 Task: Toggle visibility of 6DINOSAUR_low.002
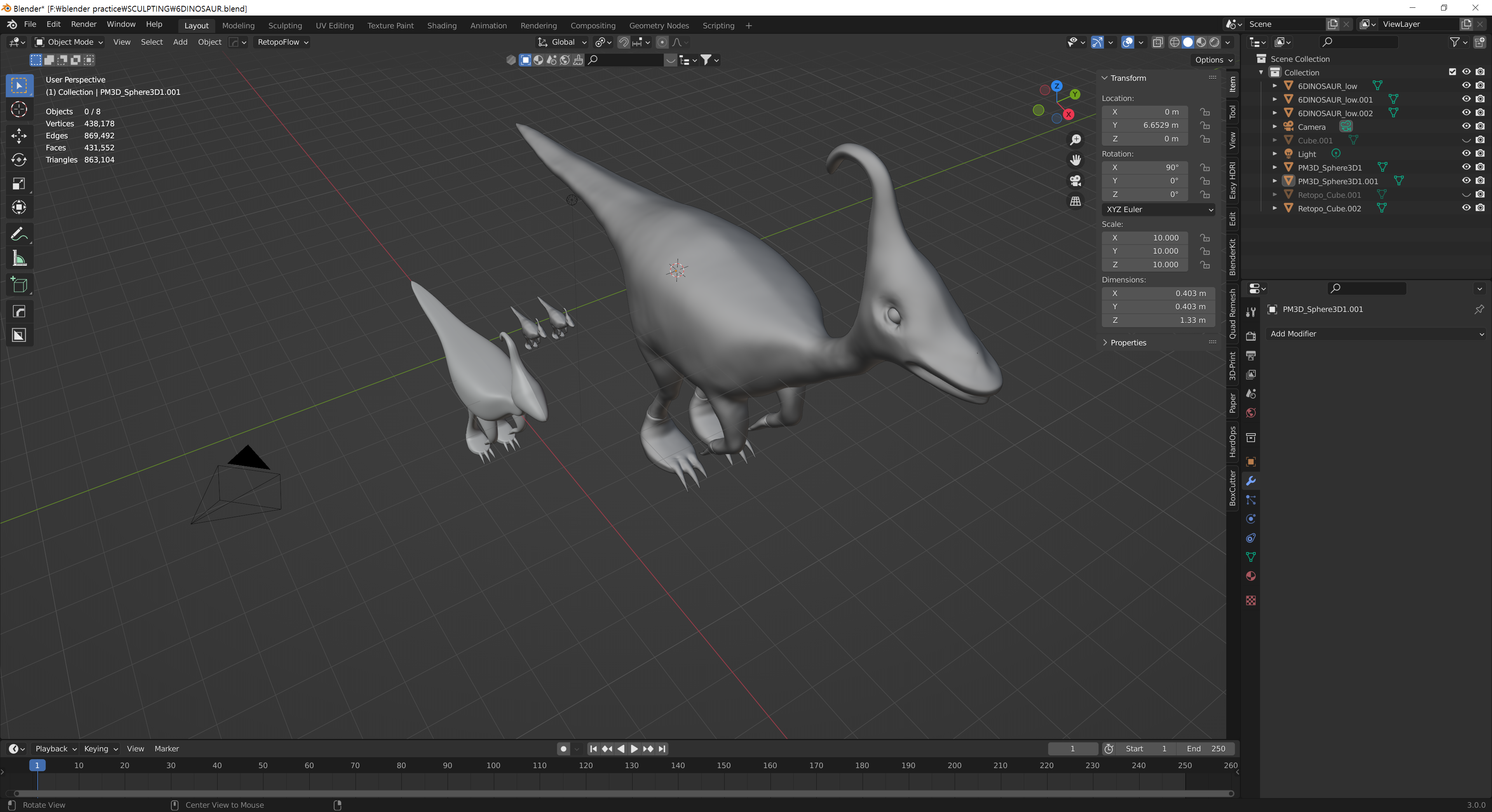point(1466,113)
